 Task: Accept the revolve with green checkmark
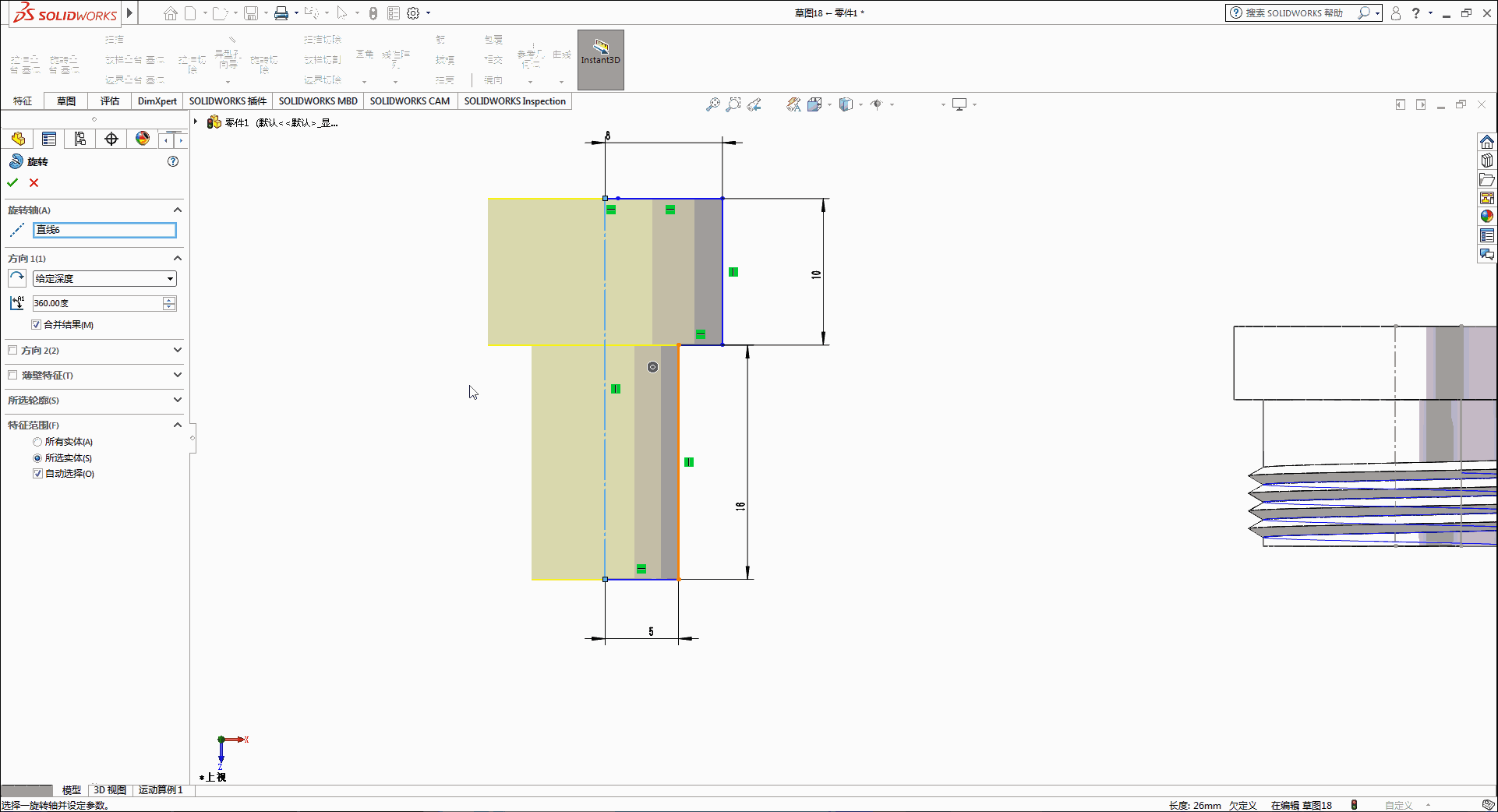(x=12, y=182)
